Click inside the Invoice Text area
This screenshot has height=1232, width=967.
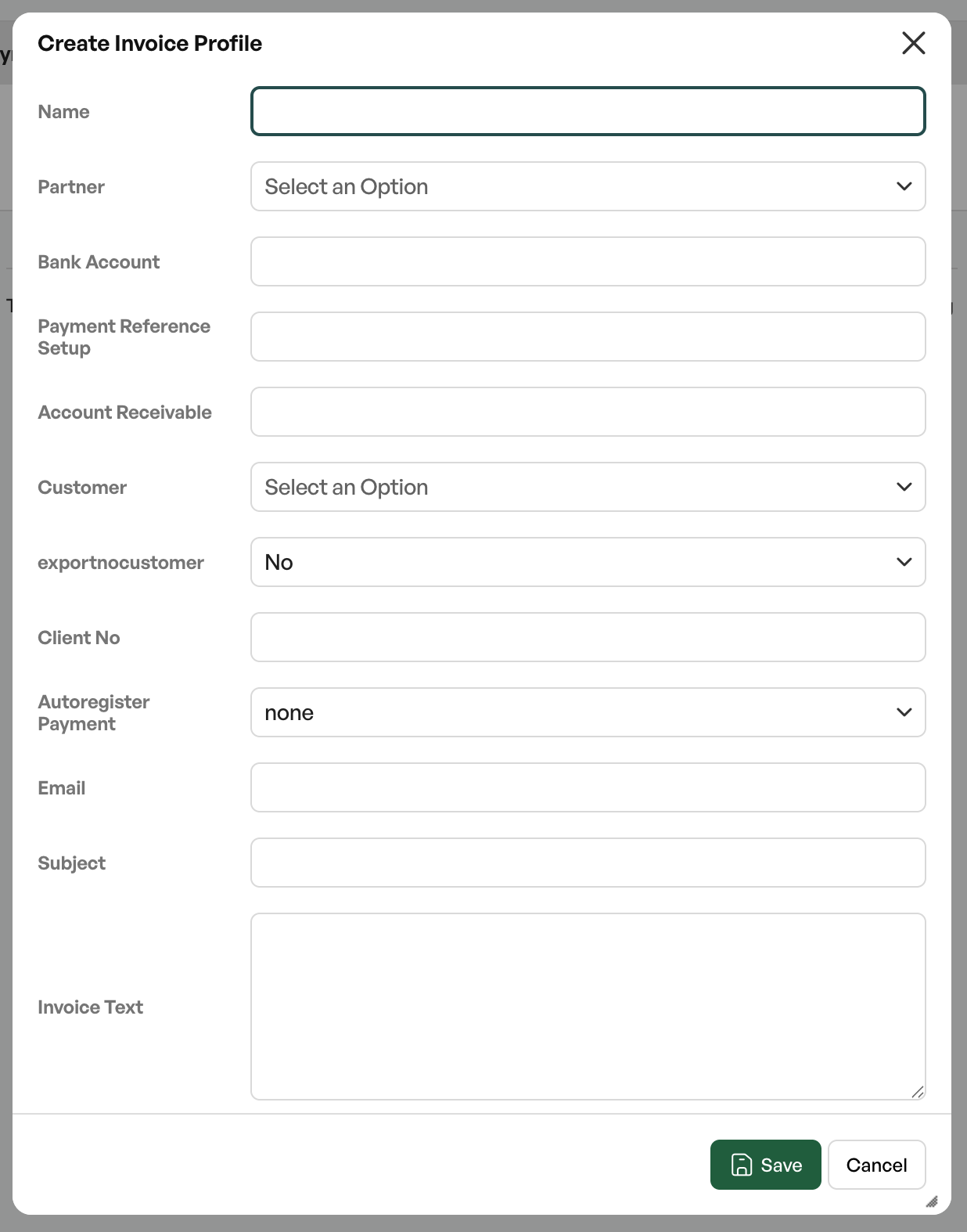tap(588, 1007)
